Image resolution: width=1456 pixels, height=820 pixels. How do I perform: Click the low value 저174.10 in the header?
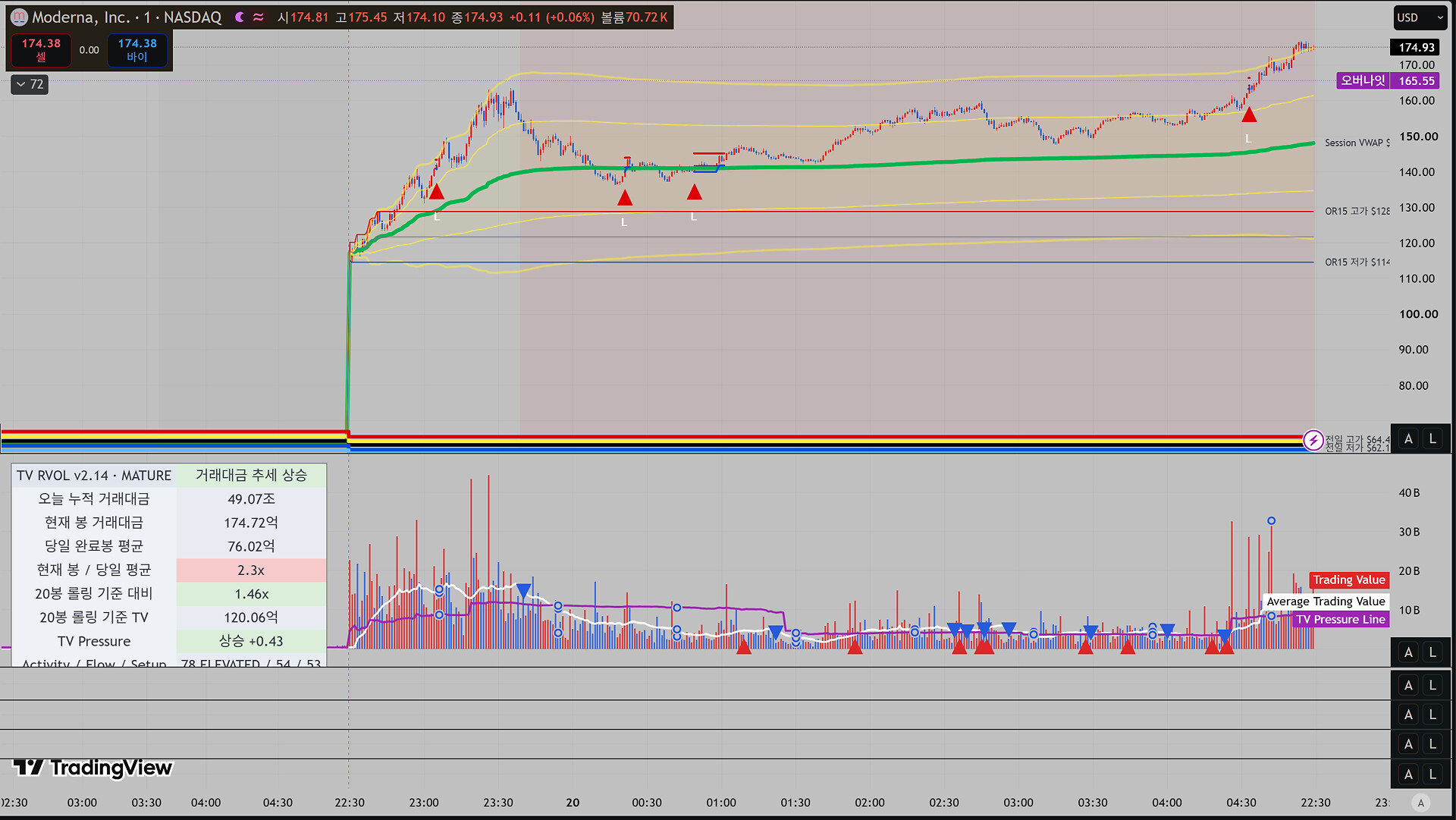pyautogui.click(x=419, y=17)
